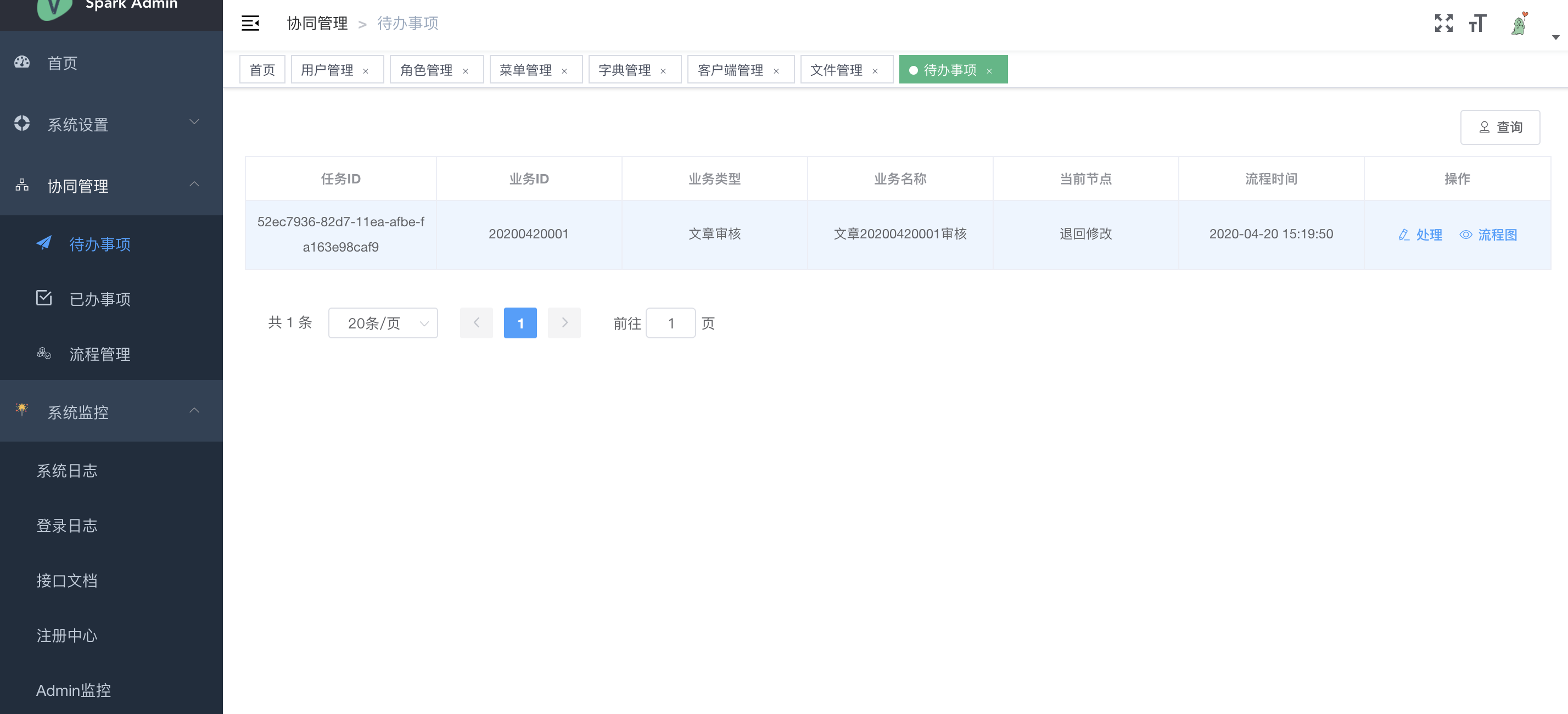Open the user dropdown caret near the avatar
This screenshot has height=714, width=1568.
click(1555, 37)
